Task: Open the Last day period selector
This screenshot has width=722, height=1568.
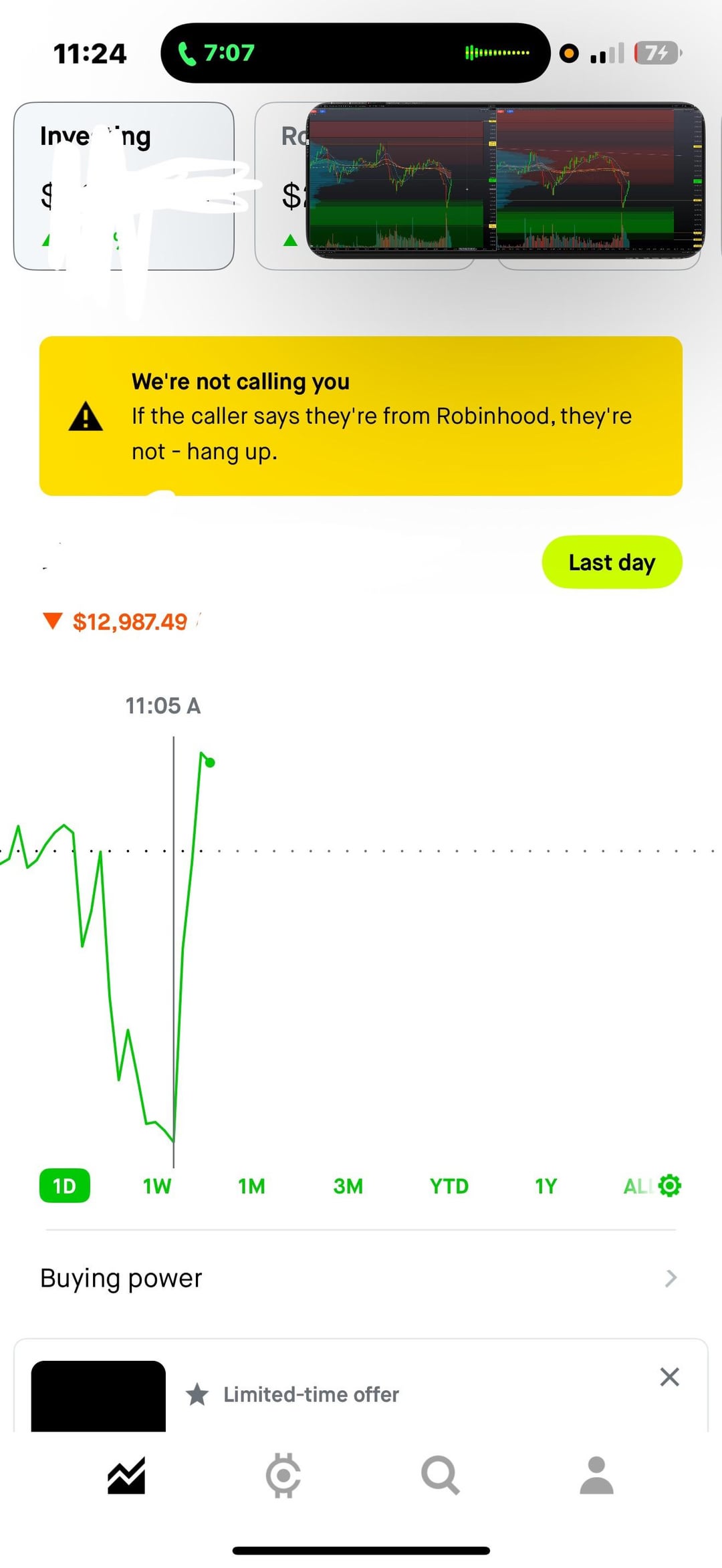Action: [612, 562]
